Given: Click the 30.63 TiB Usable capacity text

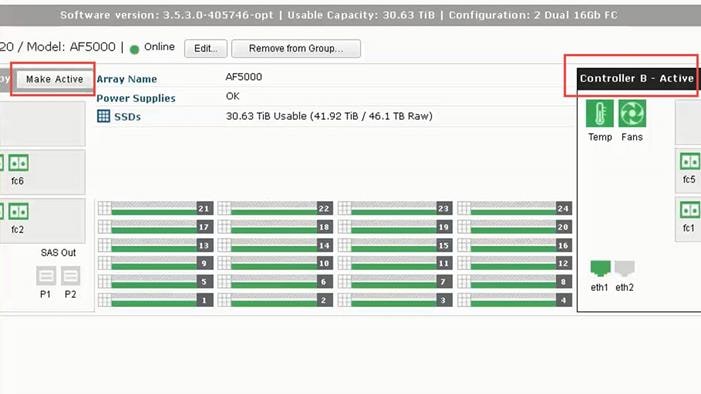Looking at the screenshot, I should (x=329, y=116).
